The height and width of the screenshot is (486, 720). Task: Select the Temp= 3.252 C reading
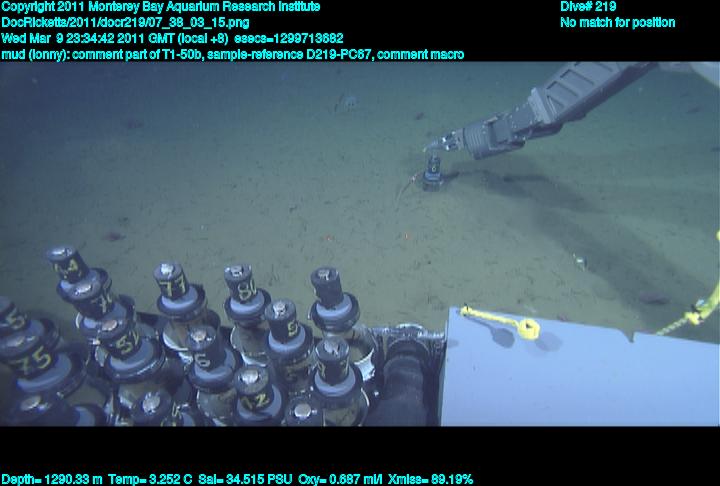click(x=150, y=479)
